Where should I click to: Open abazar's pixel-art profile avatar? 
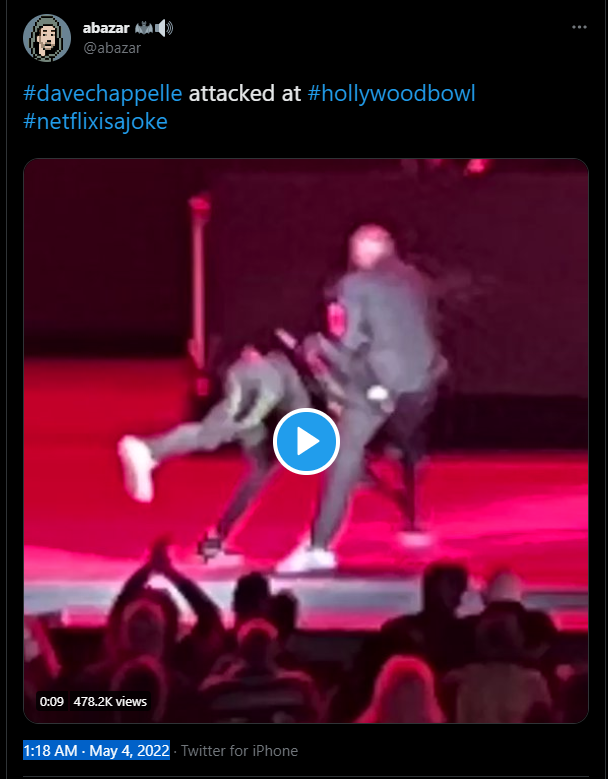[x=47, y=38]
